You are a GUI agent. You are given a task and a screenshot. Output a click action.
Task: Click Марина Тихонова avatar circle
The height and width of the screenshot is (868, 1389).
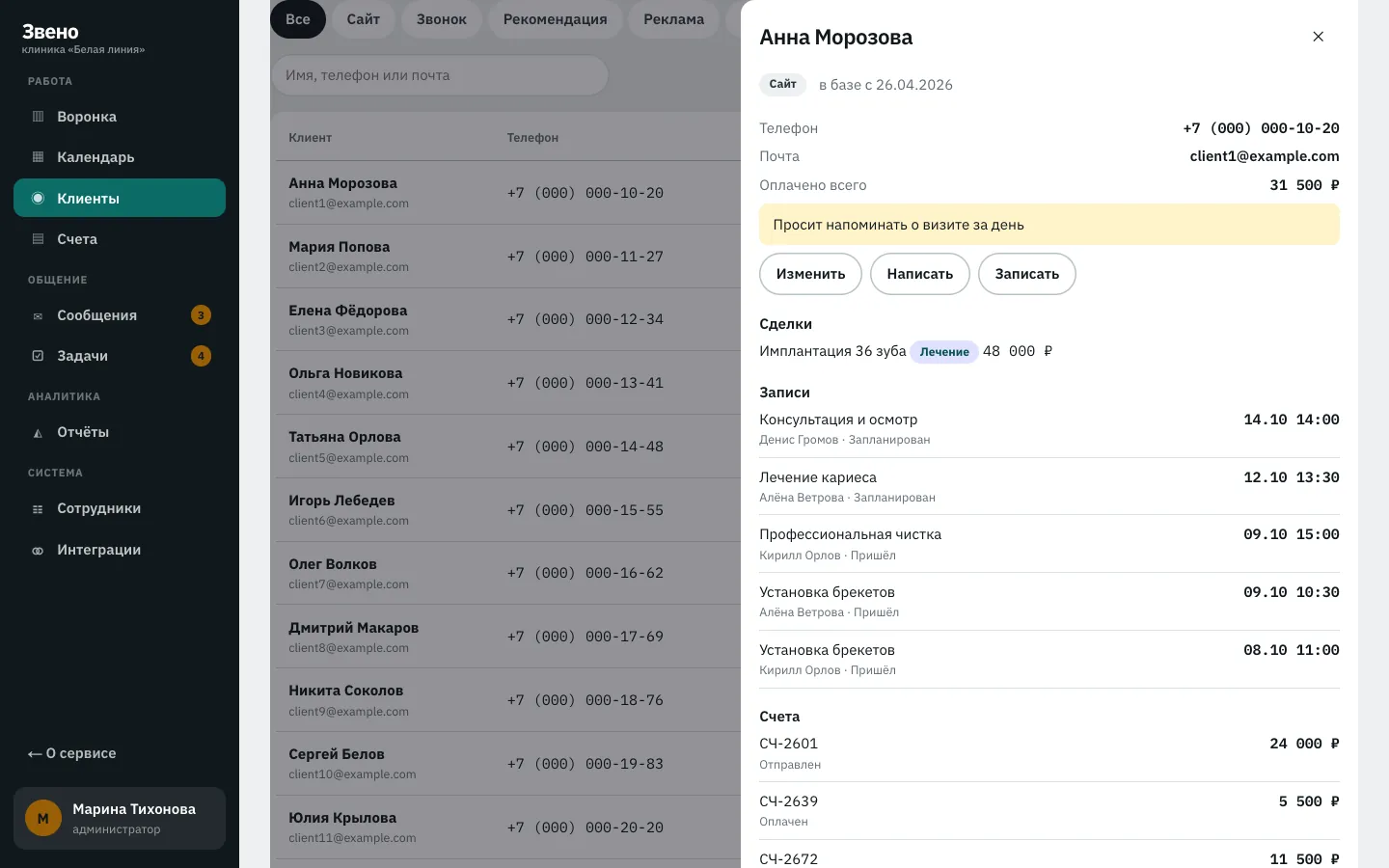[43, 819]
